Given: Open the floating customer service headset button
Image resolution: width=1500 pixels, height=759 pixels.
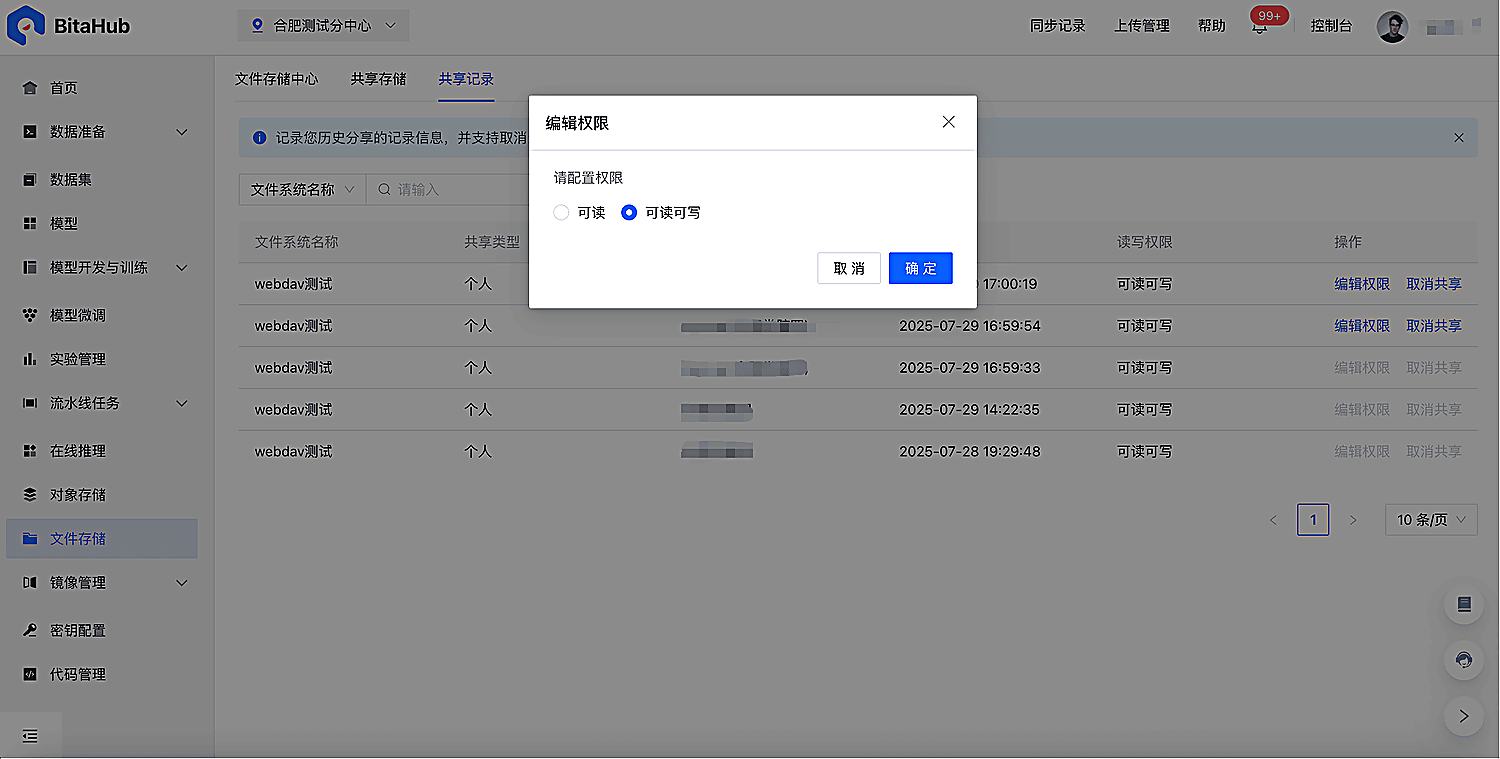Looking at the screenshot, I should [x=1464, y=660].
